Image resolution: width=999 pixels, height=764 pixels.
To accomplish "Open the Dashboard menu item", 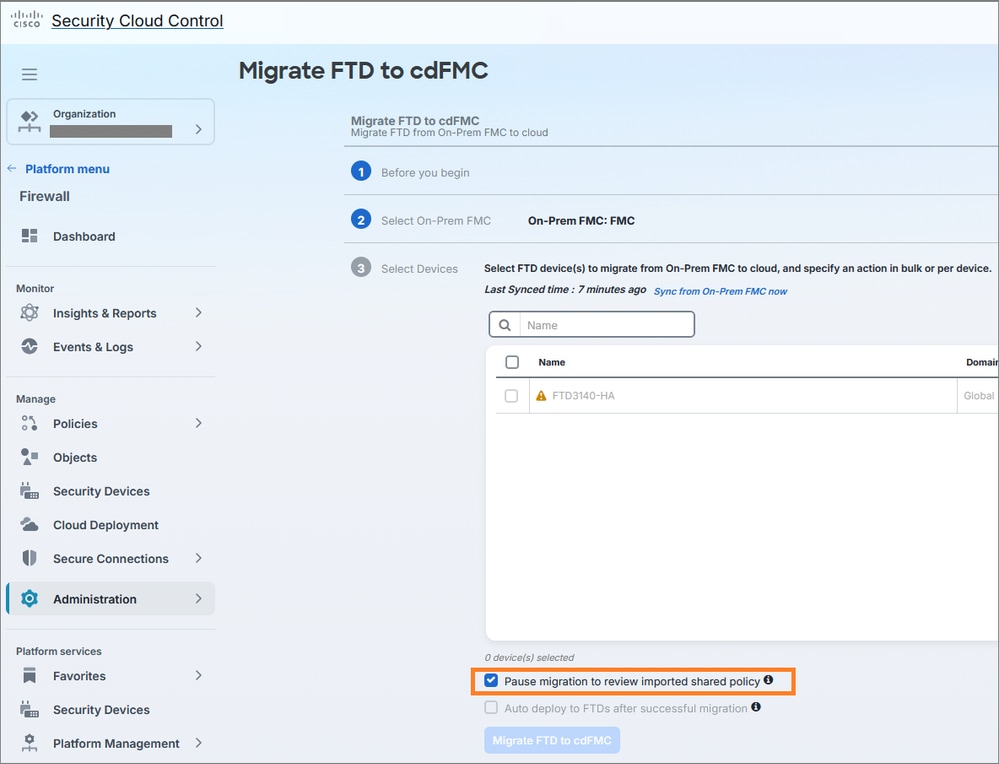I will [x=84, y=236].
